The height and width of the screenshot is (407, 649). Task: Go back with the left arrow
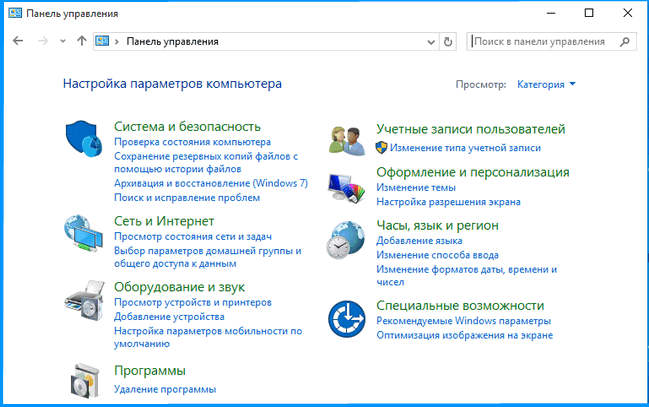(18, 41)
